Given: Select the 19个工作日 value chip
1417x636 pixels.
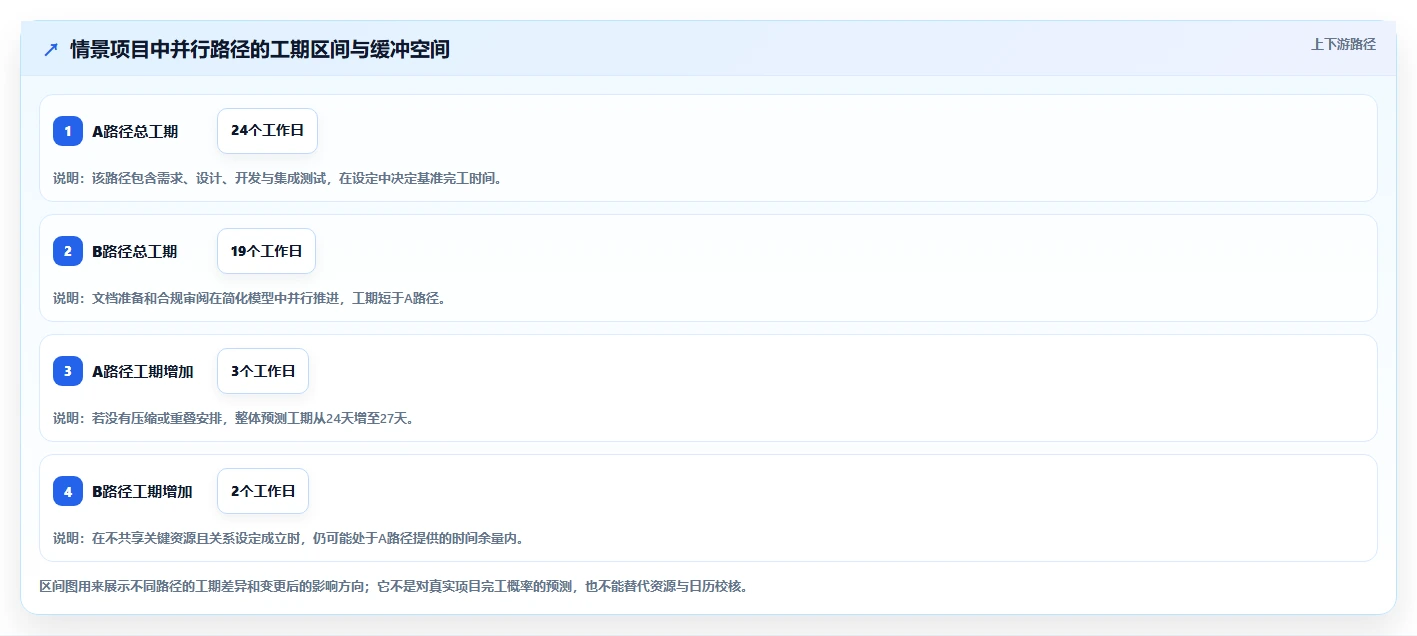Looking at the screenshot, I should [x=266, y=251].
